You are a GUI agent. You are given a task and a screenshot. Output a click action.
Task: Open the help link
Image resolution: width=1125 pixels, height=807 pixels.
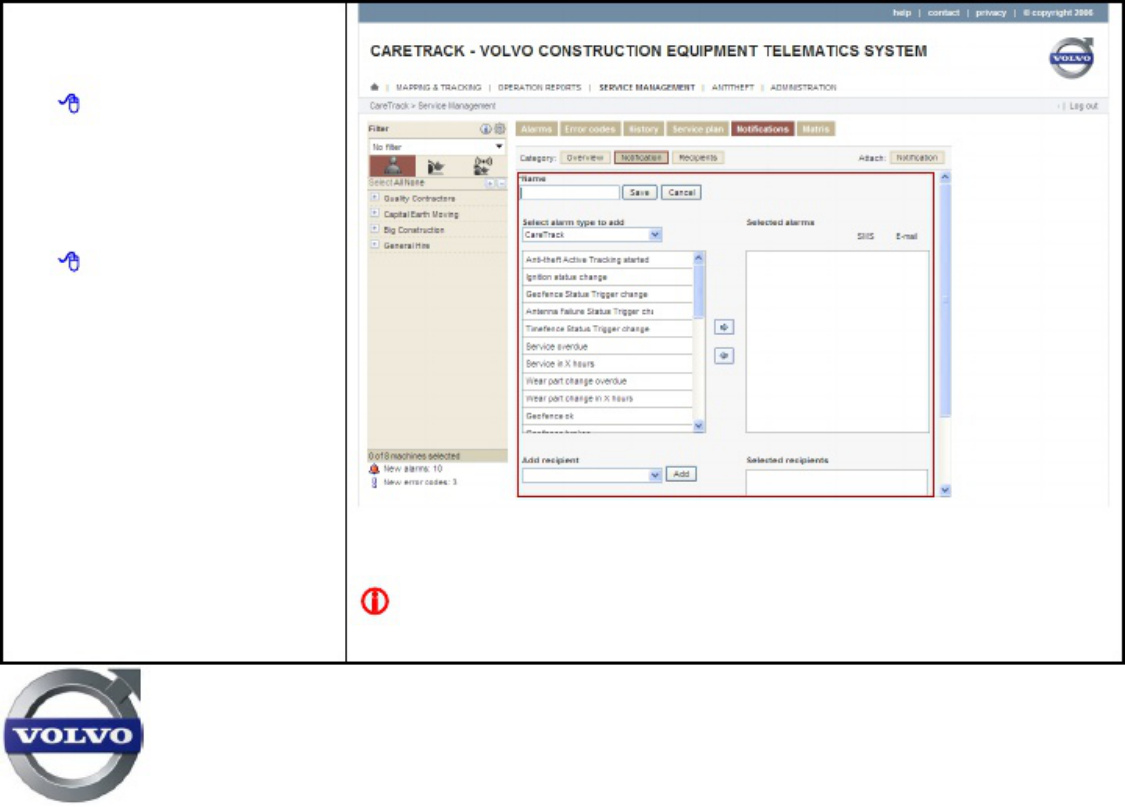(x=902, y=13)
